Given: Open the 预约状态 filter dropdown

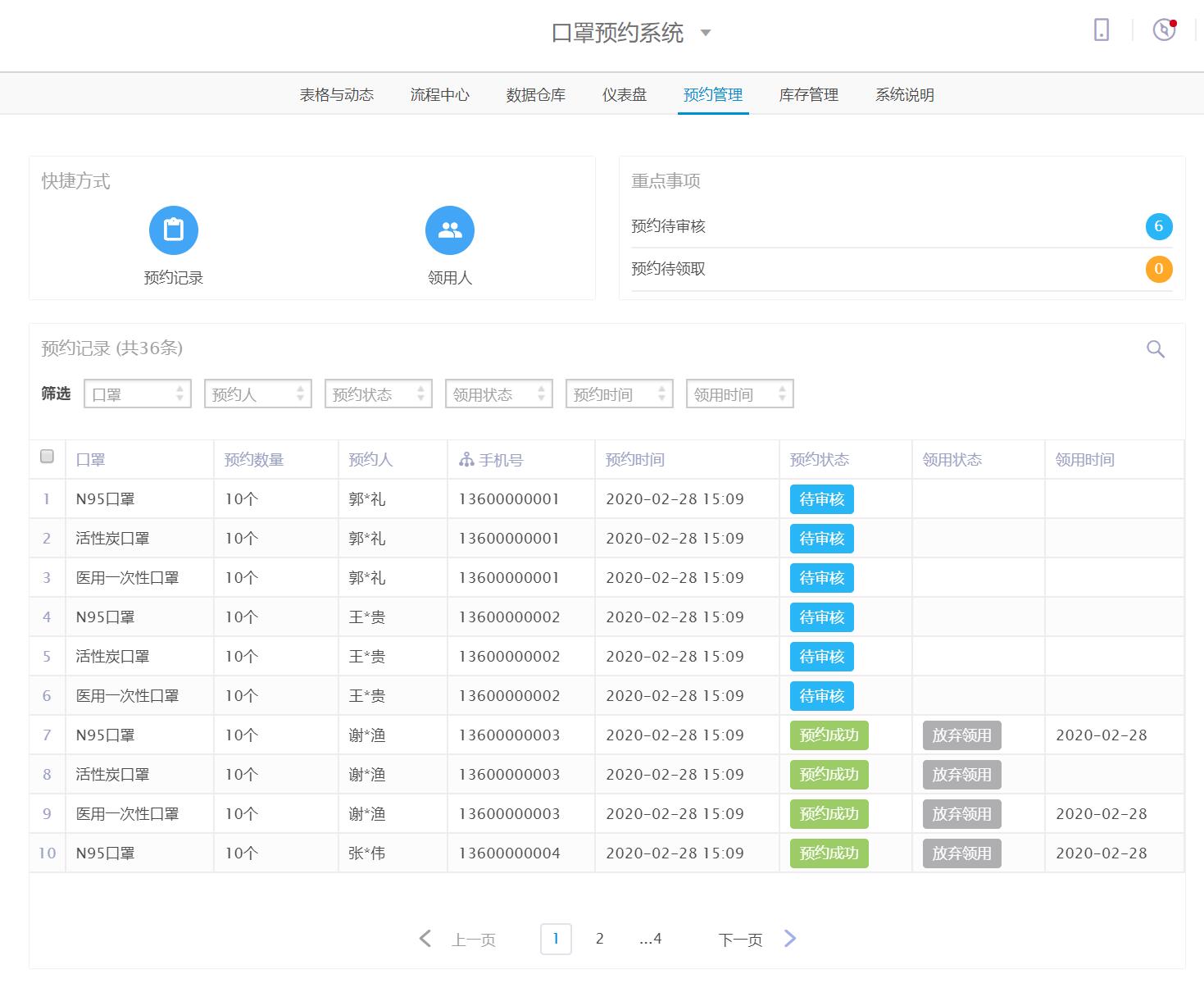Looking at the screenshot, I should pyautogui.click(x=379, y=394).
